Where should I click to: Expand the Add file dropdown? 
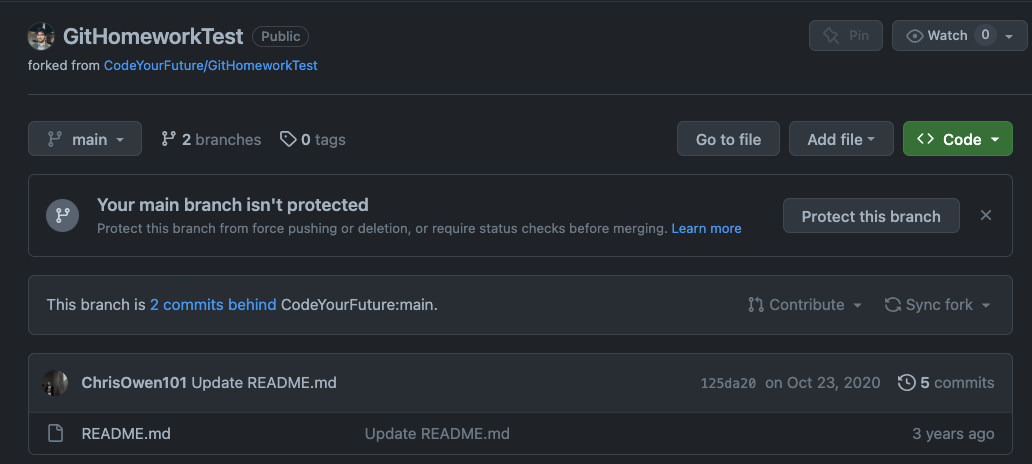click(841, 139)
